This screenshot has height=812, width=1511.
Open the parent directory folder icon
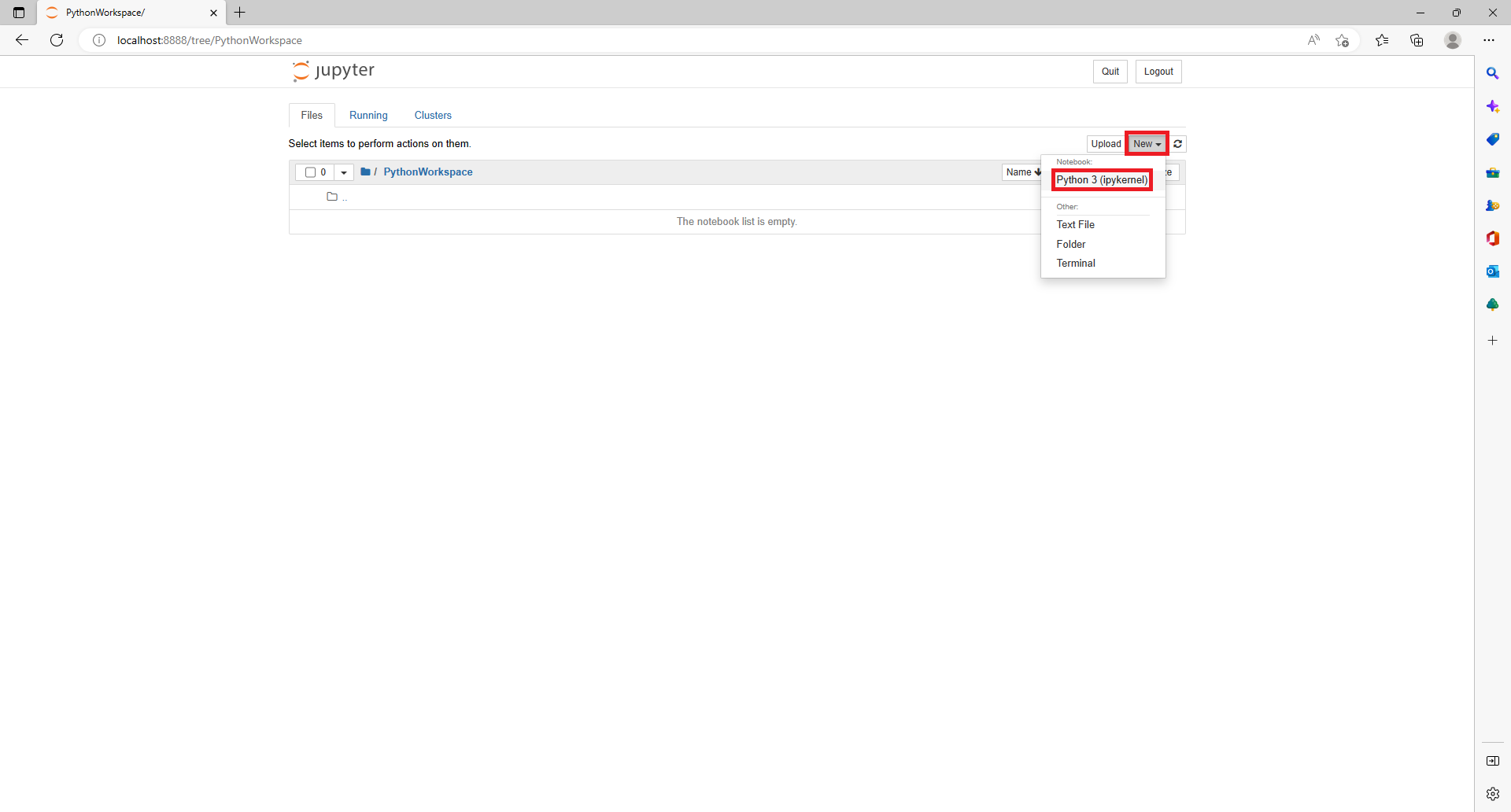[x=332, y=197]
